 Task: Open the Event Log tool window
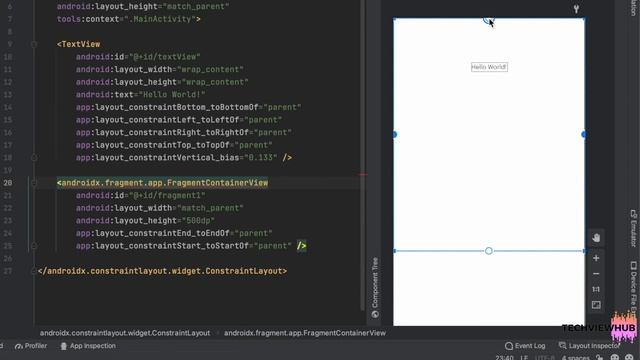click(525, 346)
